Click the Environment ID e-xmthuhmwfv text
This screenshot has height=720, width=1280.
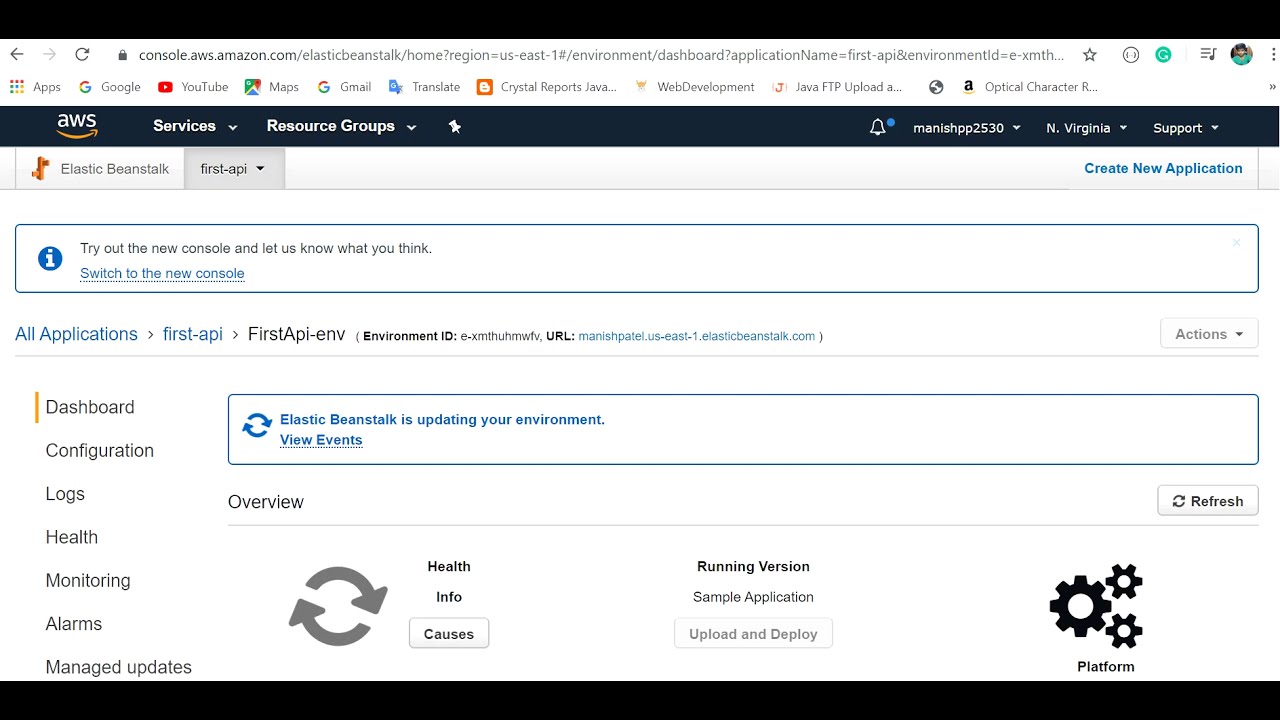click(x=501, y=336)
